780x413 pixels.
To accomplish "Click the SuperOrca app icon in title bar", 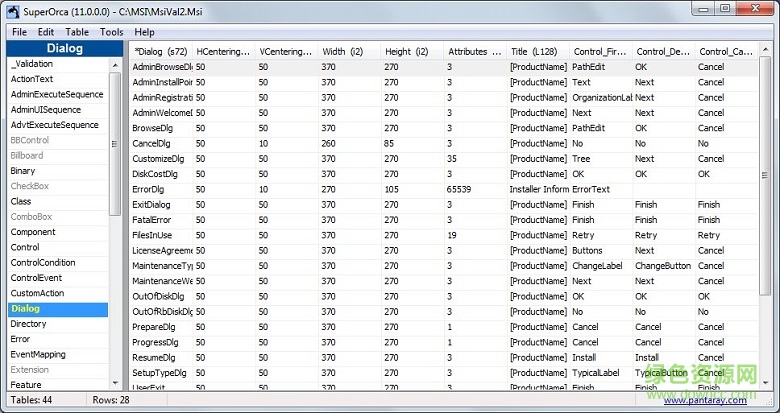I will (x=12, y=11).
